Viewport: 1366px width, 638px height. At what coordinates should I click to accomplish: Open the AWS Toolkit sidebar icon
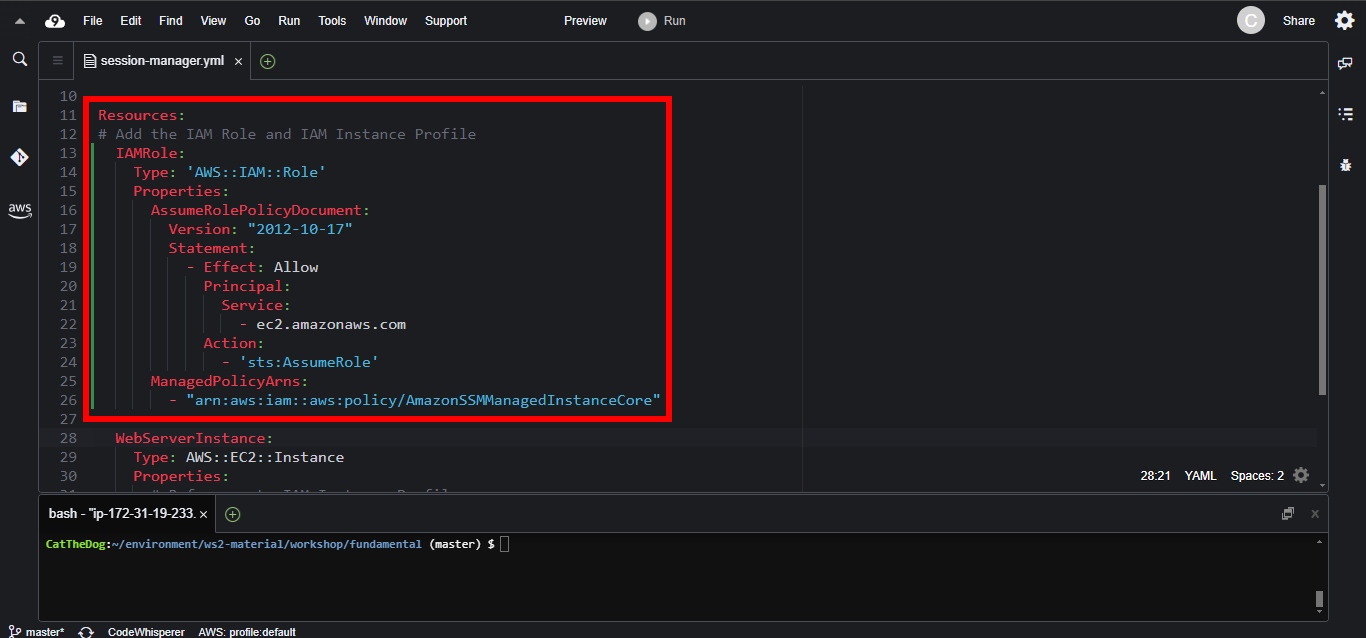pos(19,210)
